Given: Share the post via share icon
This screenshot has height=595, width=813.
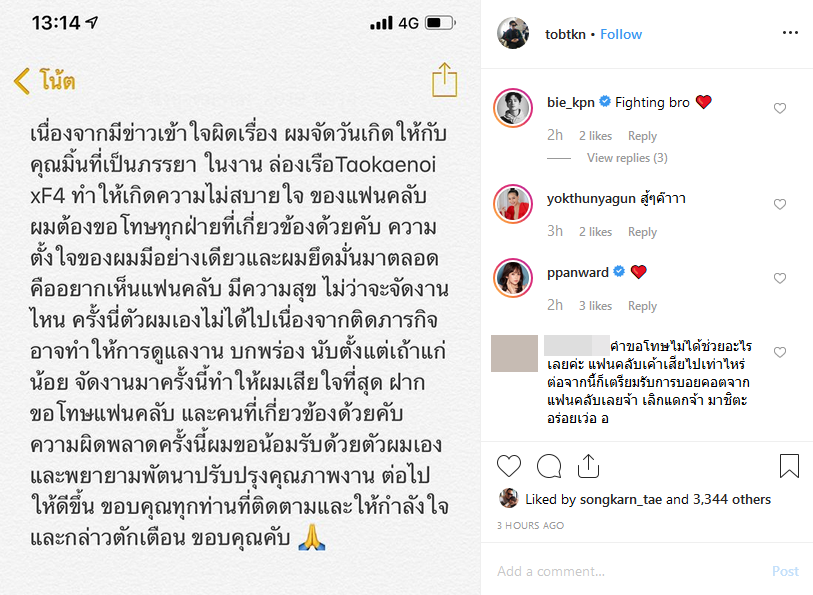Looking at the screenshot, I should pyautogui.click(x=588, y=465).
